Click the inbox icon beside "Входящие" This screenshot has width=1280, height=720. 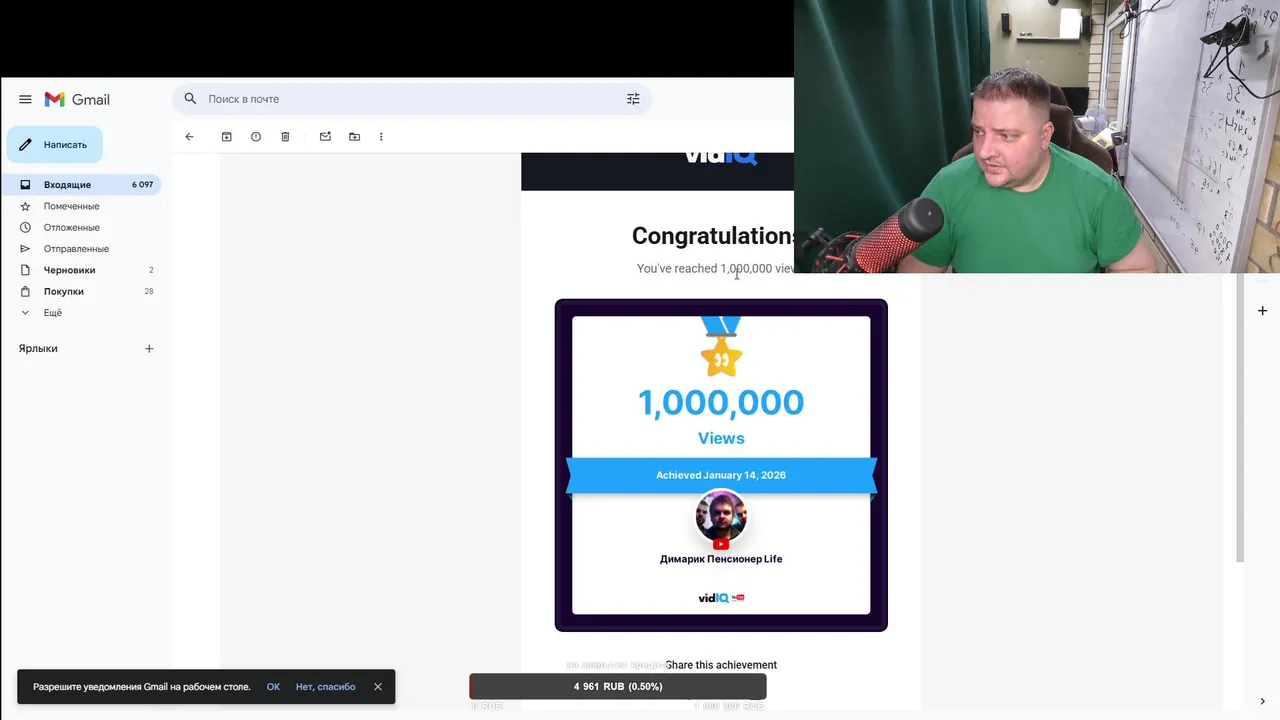click(x=25, y=185)
